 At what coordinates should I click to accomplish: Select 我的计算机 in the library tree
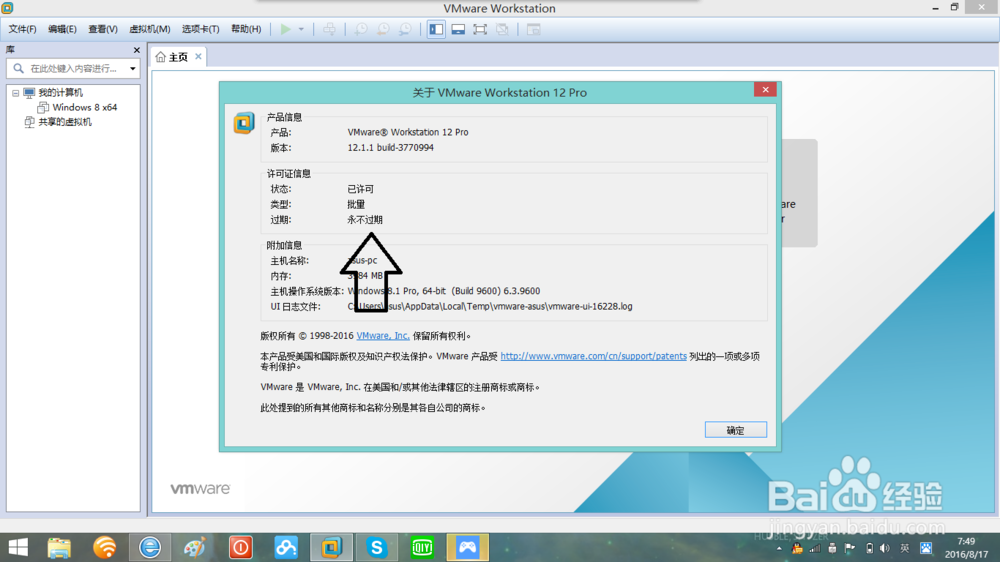tap(61, 93)
